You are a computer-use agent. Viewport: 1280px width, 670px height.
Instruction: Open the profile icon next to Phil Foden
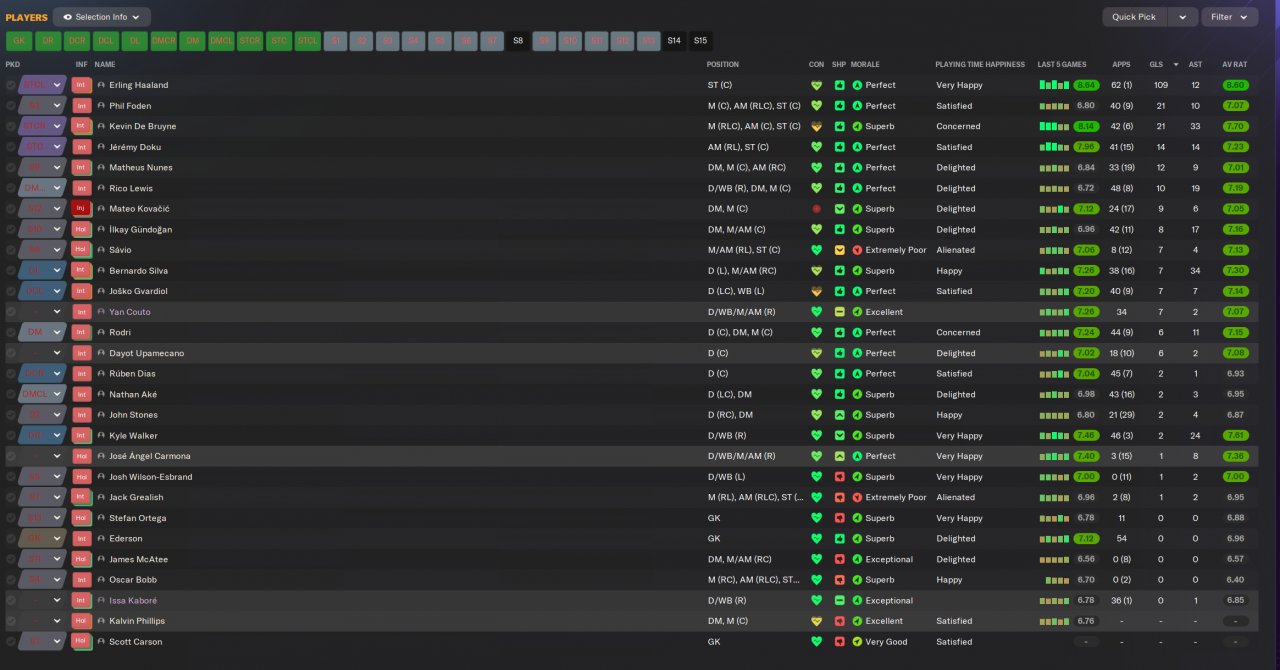click(x=101, y=106)
